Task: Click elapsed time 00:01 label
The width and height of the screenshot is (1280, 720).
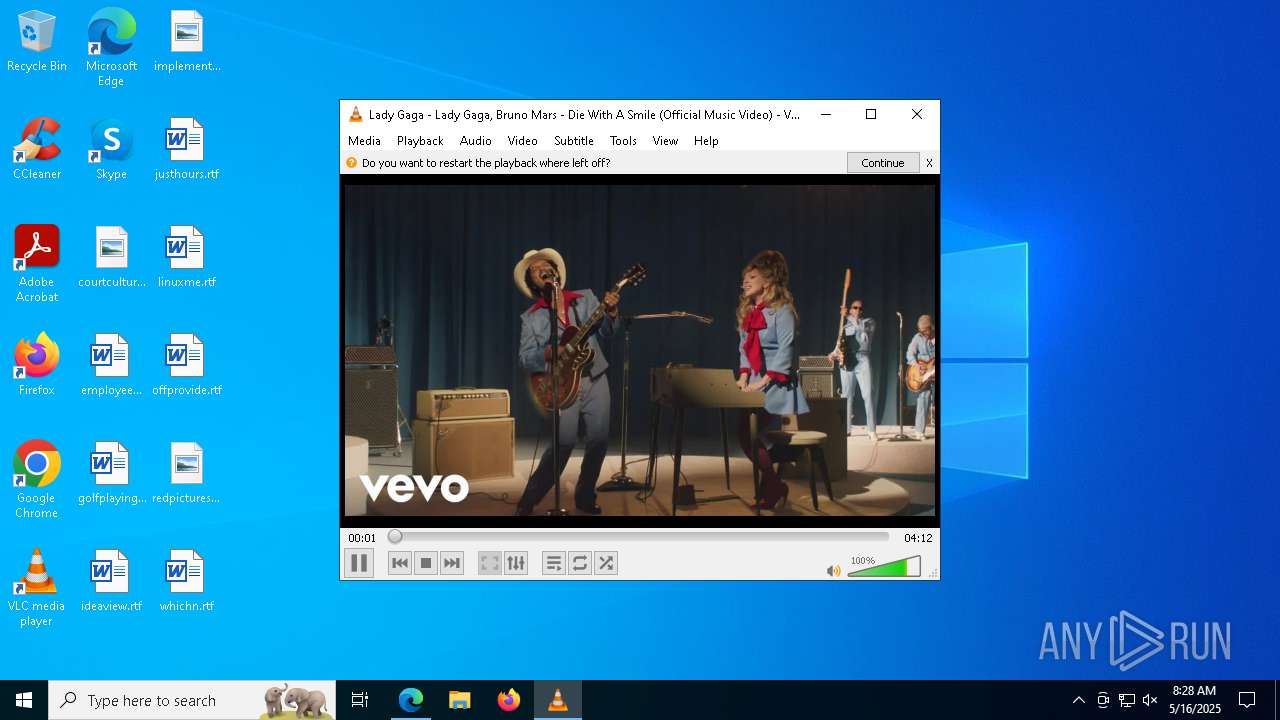Action: pyautogui.click(x=362, y=538)
